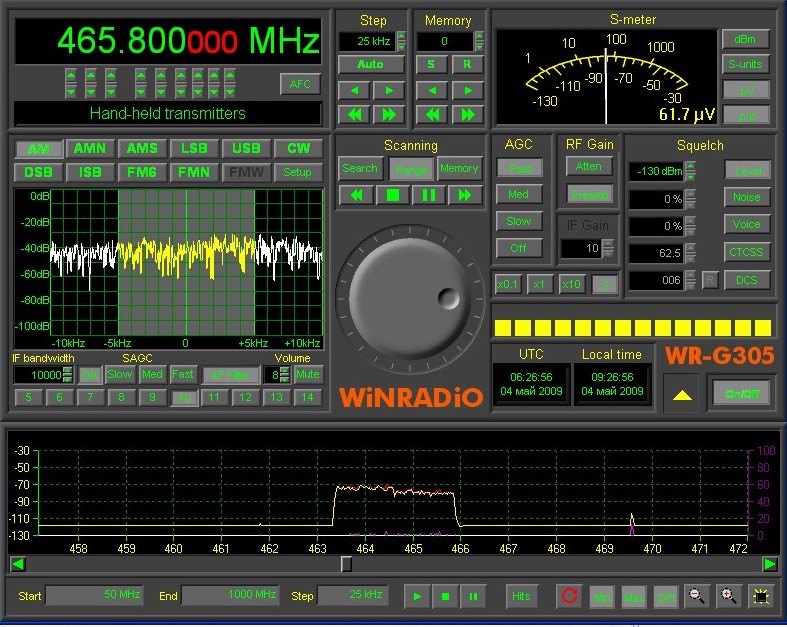Screen dimensions: 787x627
Task: Select USB demodulation mode
Action: click(x=246, y=149)
